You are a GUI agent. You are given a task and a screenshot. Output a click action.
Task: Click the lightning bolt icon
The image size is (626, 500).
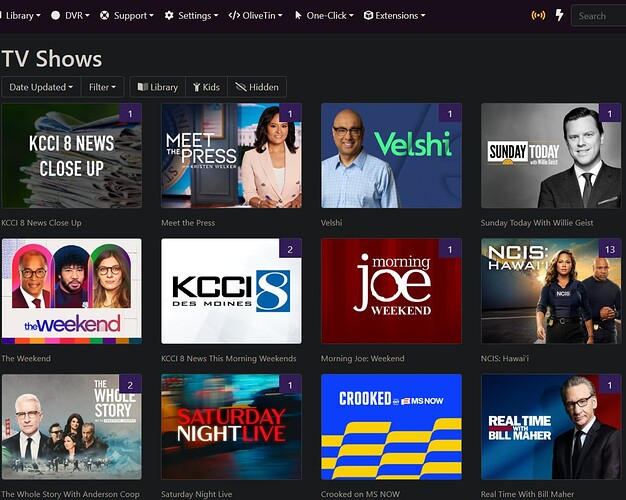560,16
